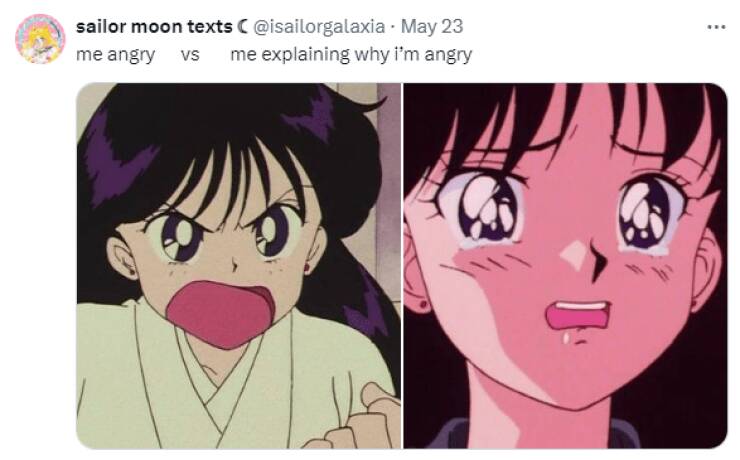
Task: Click the sailor moon texts profile avatar
Action: click(40, 39)
